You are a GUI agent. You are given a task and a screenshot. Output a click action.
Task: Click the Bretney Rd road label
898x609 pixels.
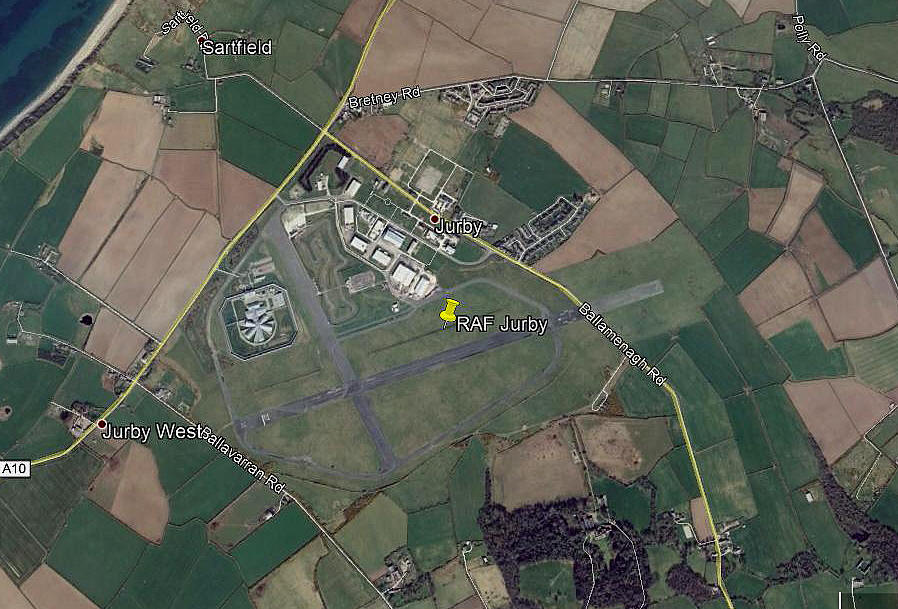(x=384, y=97)
